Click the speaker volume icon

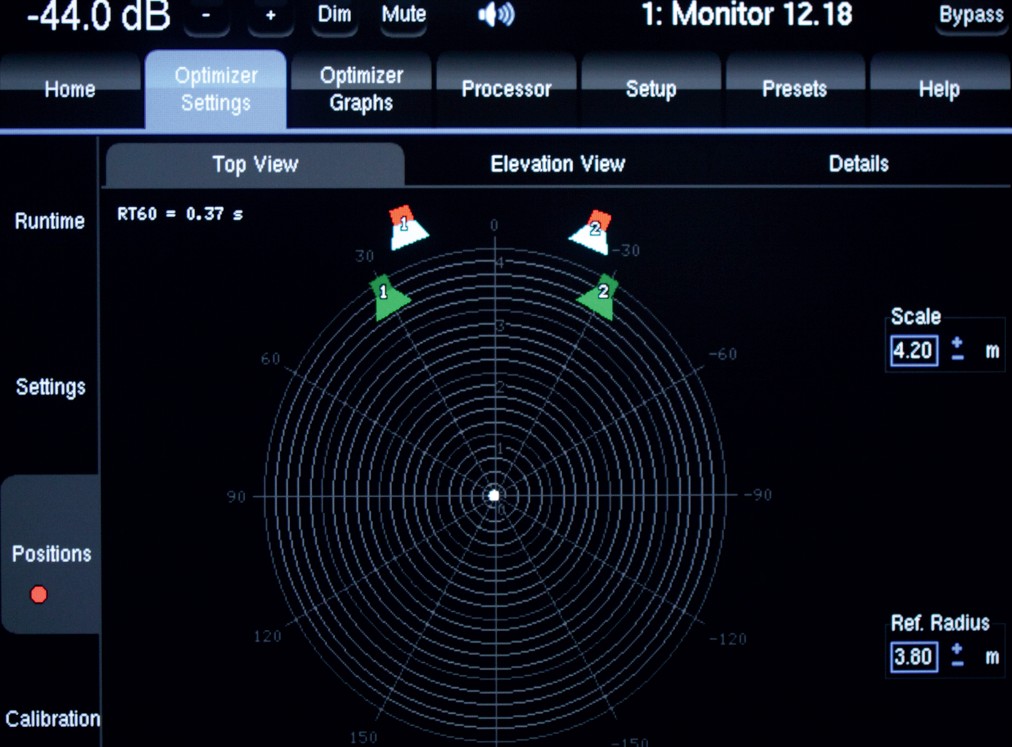point(496,15)
